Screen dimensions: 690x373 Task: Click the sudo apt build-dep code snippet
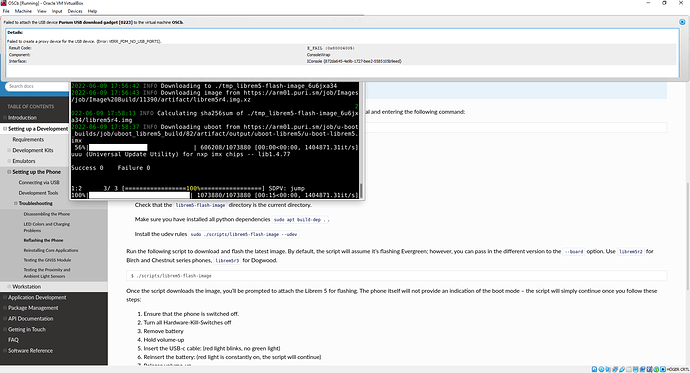[x=301, y=219]
